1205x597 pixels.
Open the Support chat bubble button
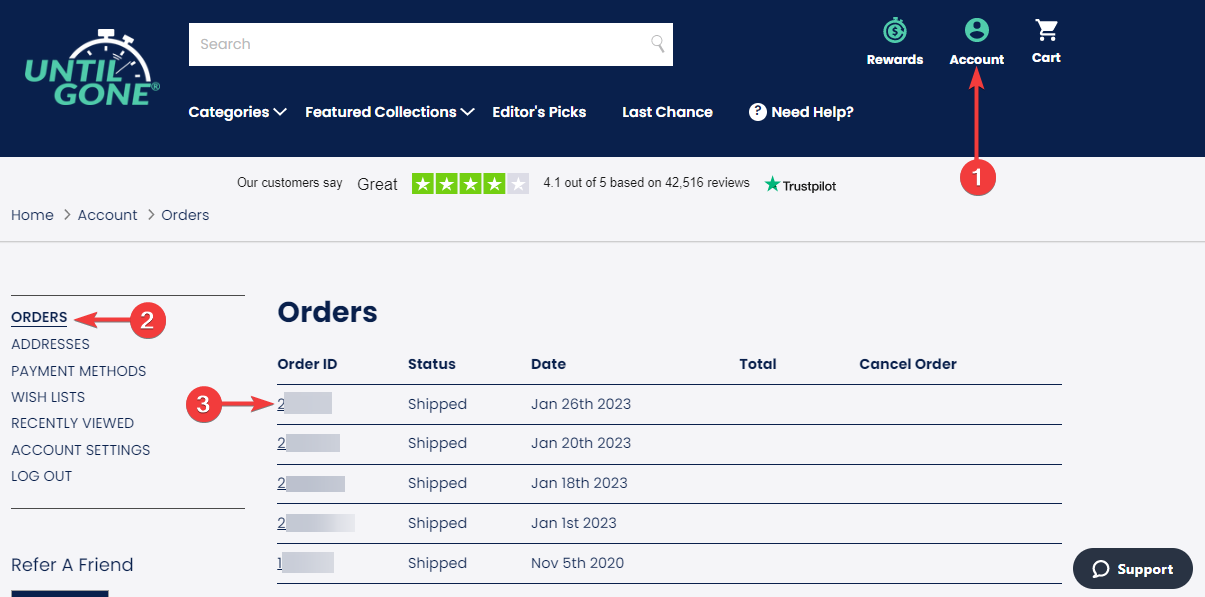pos(1133,569)
